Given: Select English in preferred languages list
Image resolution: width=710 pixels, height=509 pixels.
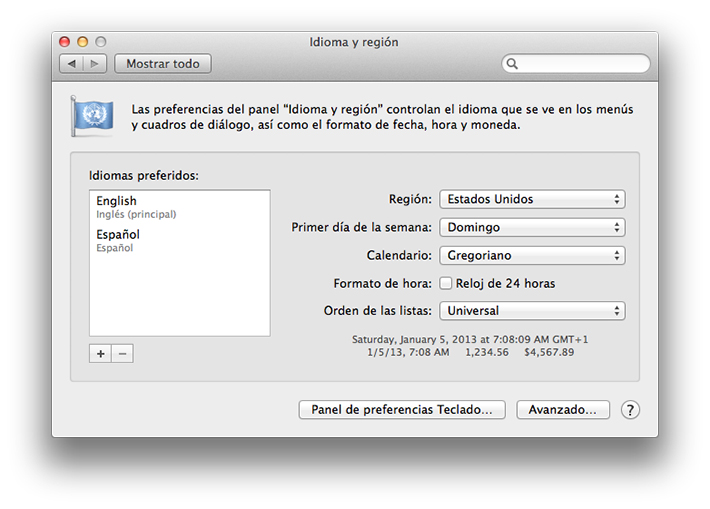Looking at the screenshot, I should (180, 207).
